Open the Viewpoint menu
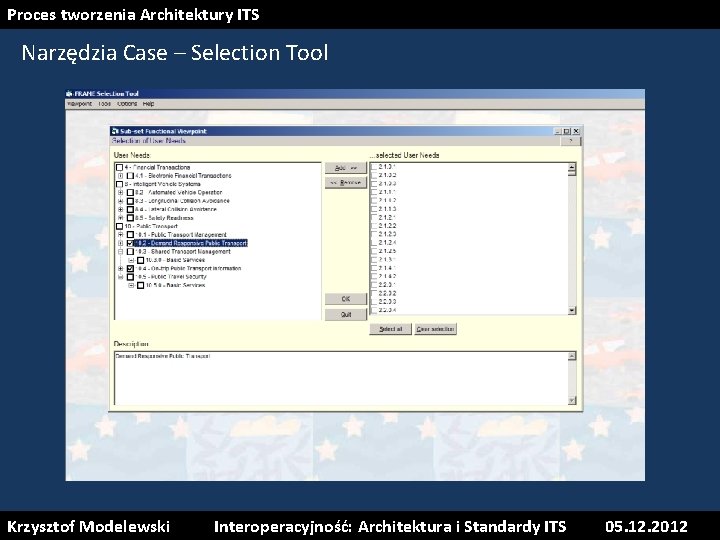This screenshot has width=720, height=540. [79, 104]
